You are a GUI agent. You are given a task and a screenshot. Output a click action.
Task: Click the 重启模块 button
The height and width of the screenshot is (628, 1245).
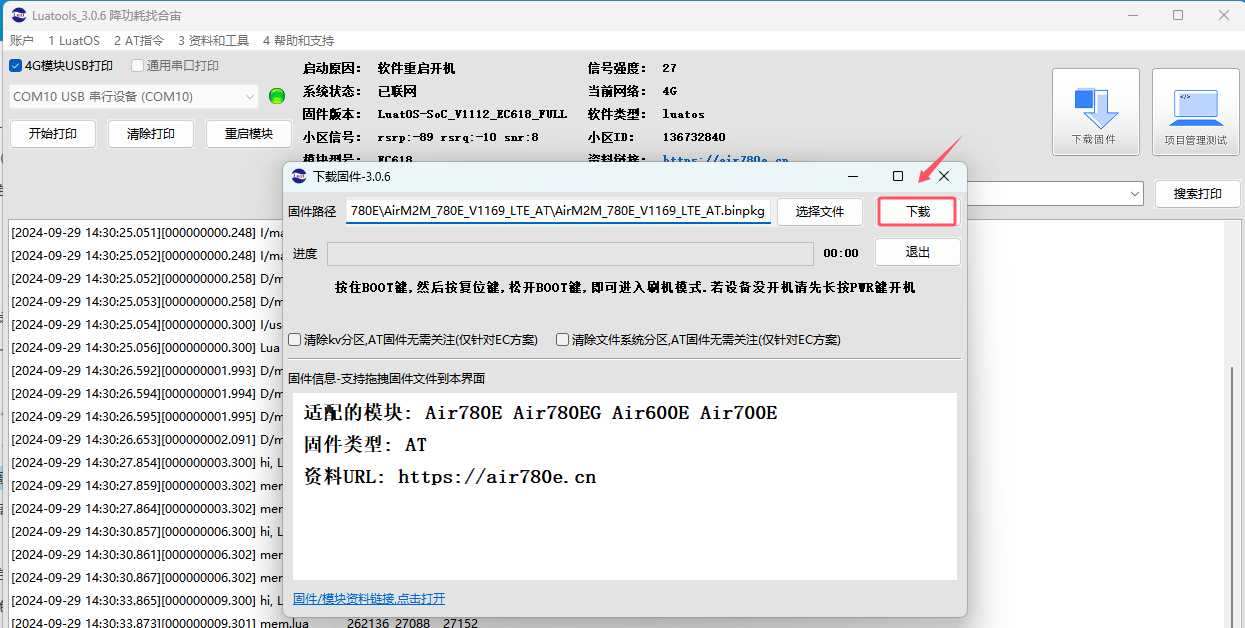pyautogui.click(x=249, y=134)
